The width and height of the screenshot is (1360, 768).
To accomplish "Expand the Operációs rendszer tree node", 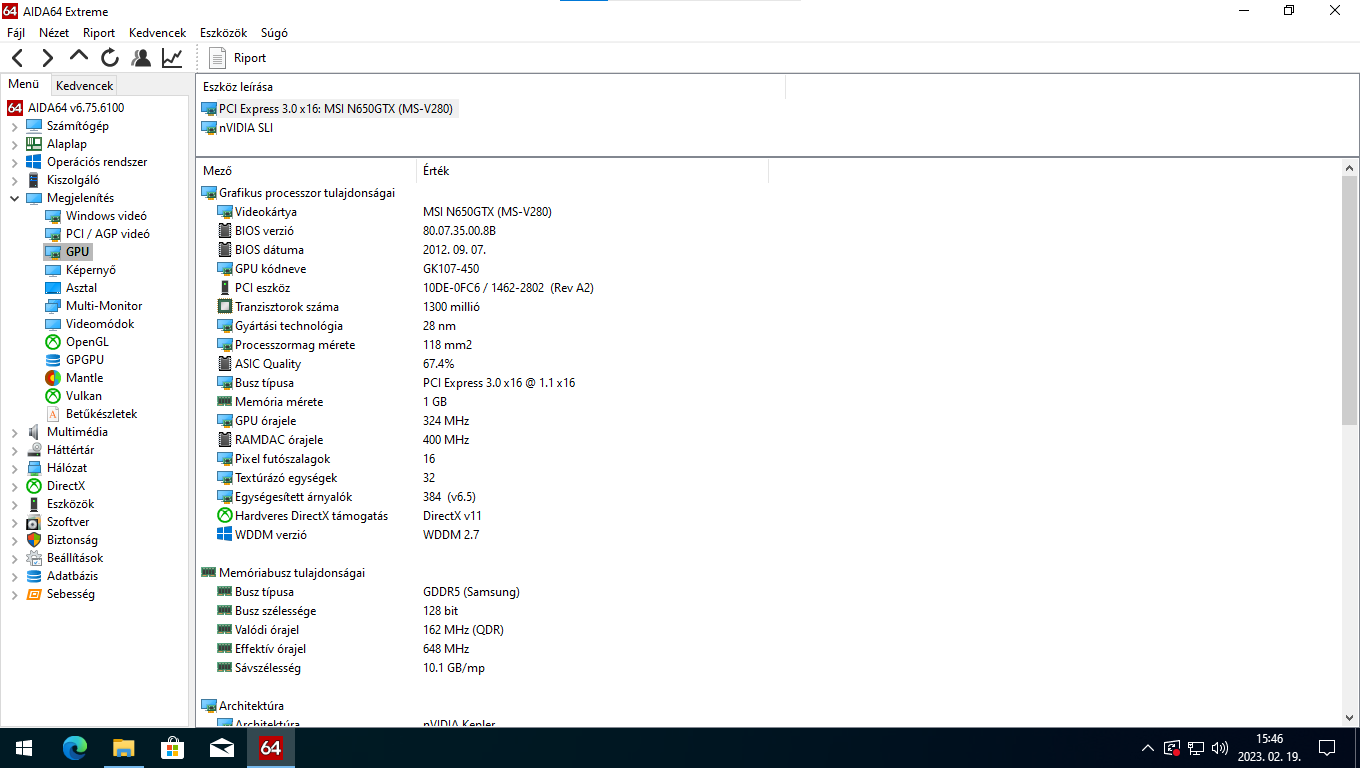I will (15, 162).
